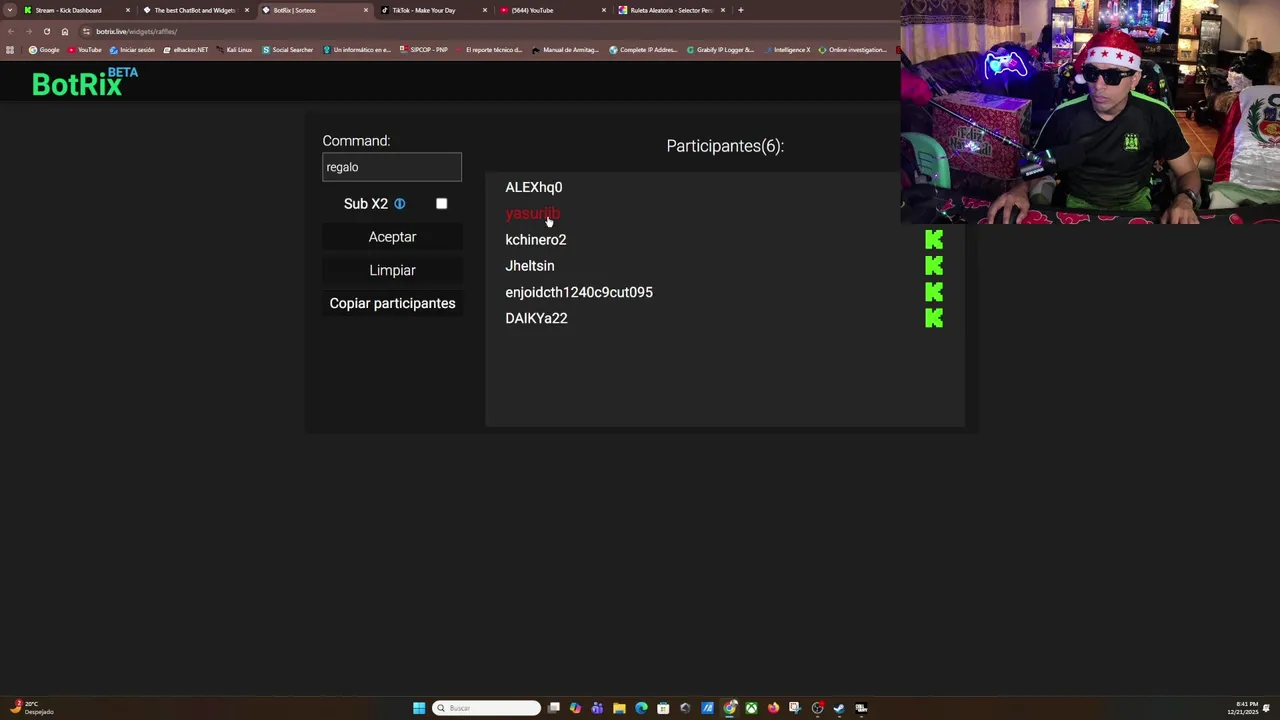Viewport: 1280px width, 720px height.
Task: Open File Explorer from the taskbar
Action: tap(619, 708)
